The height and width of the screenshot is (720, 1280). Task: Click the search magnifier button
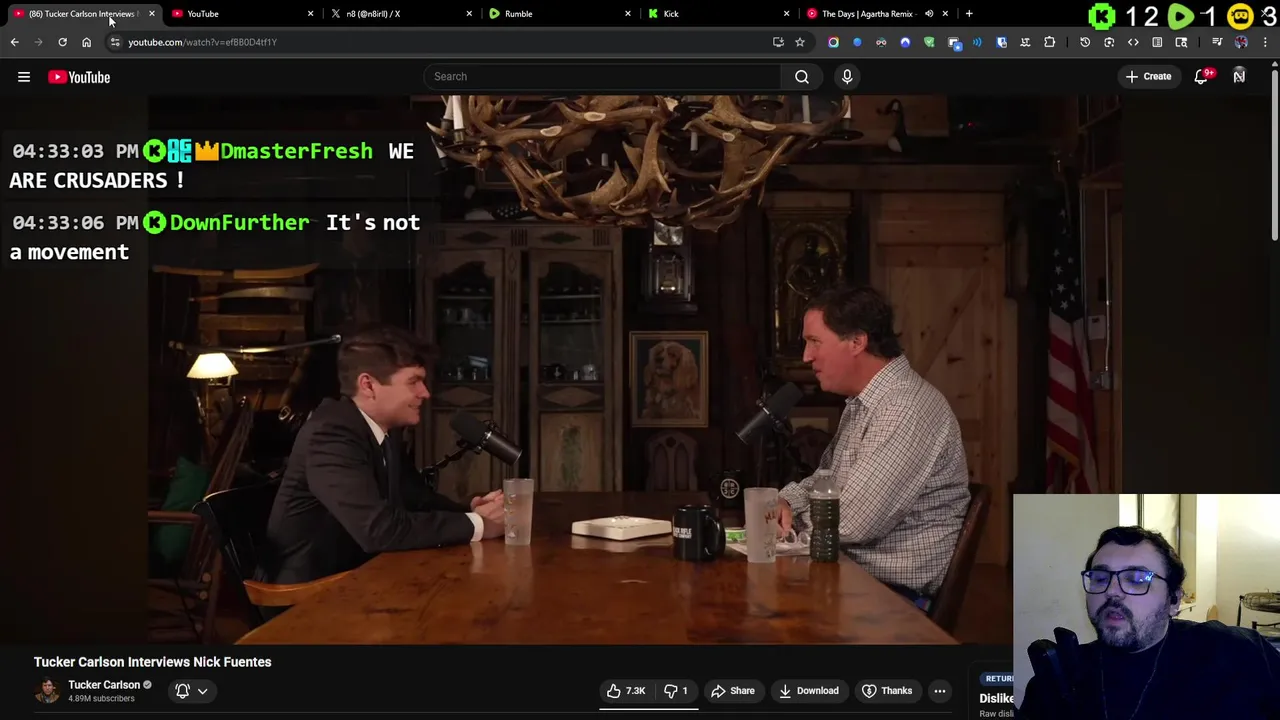(x=802, y=77)
